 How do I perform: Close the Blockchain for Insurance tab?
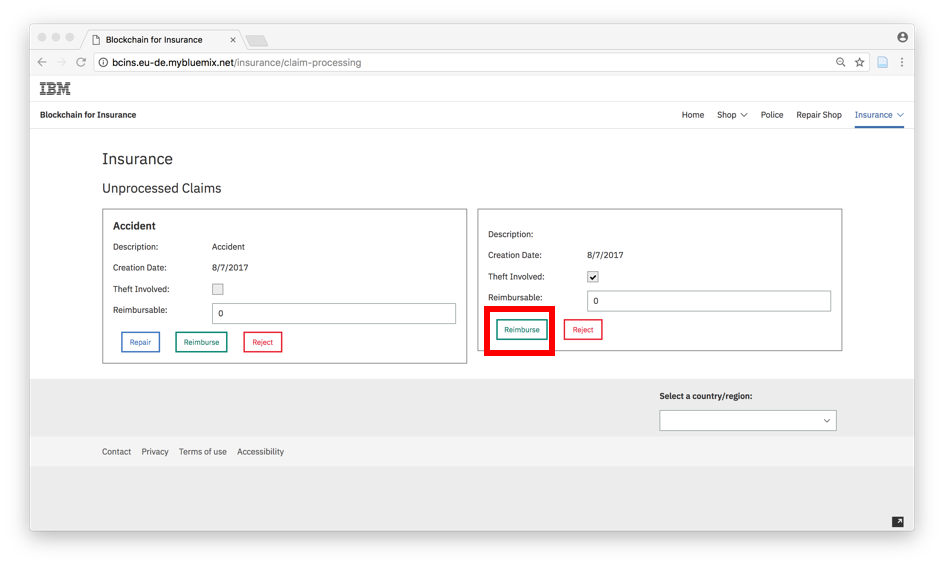tap(233, 40)
